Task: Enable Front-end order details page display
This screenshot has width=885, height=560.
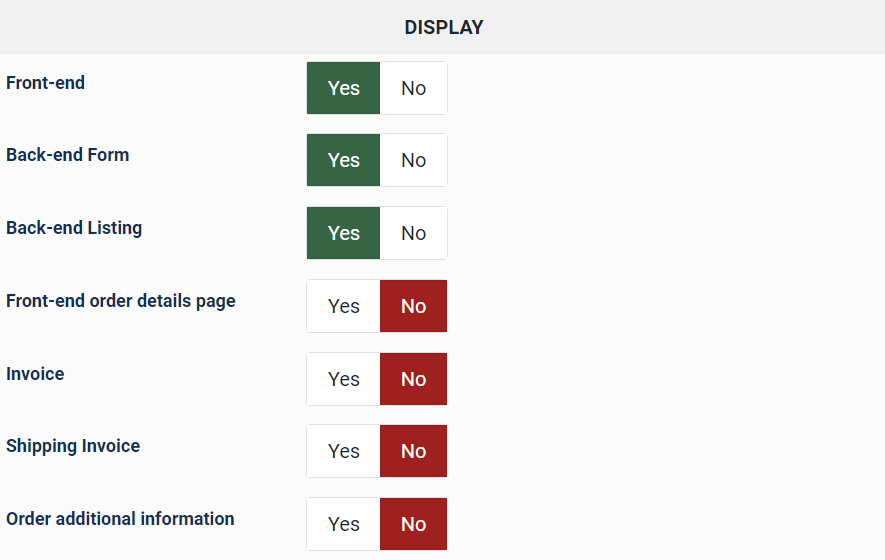Action: (x=343, y=306)
